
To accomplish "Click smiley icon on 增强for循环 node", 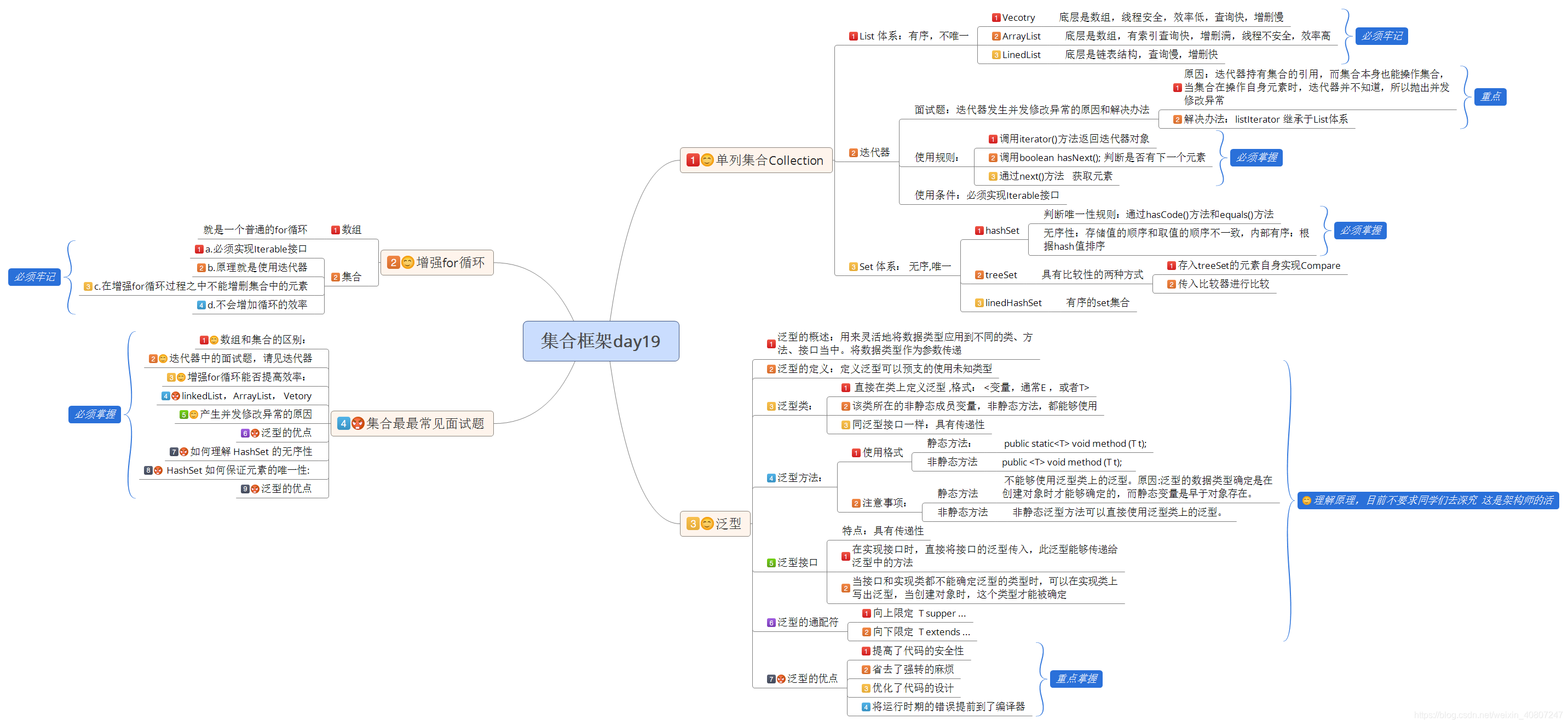I will [x=407, y=262].
